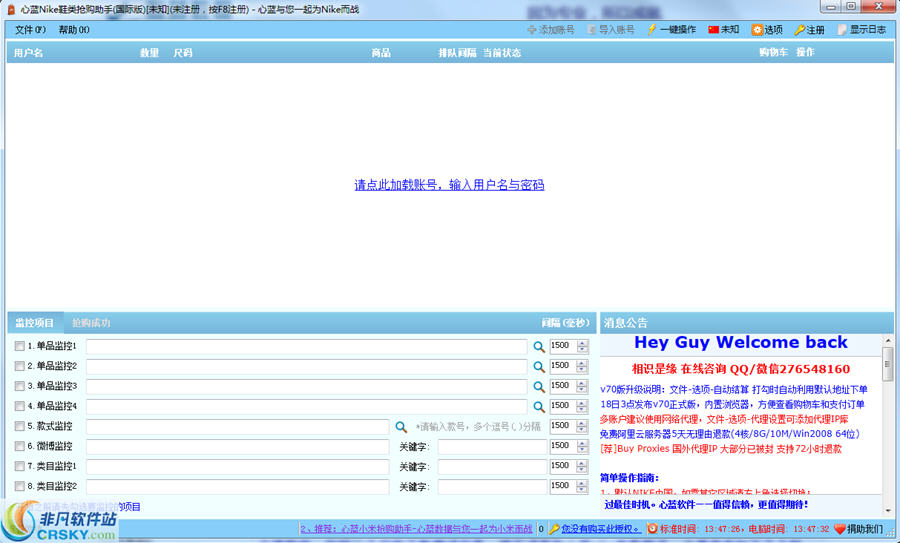This screenshot has height=543, width=900.
Task: Click search magnifier for 单品监控3
Action: (x=539, y=387)
